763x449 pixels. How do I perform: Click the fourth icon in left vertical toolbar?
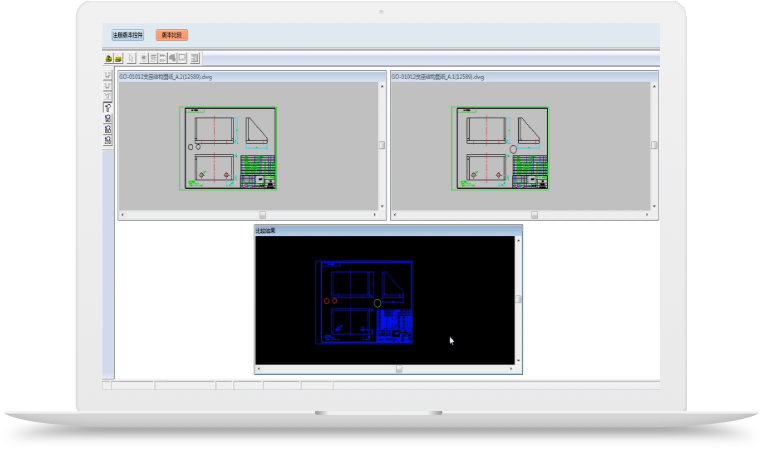tap(108, 107)
